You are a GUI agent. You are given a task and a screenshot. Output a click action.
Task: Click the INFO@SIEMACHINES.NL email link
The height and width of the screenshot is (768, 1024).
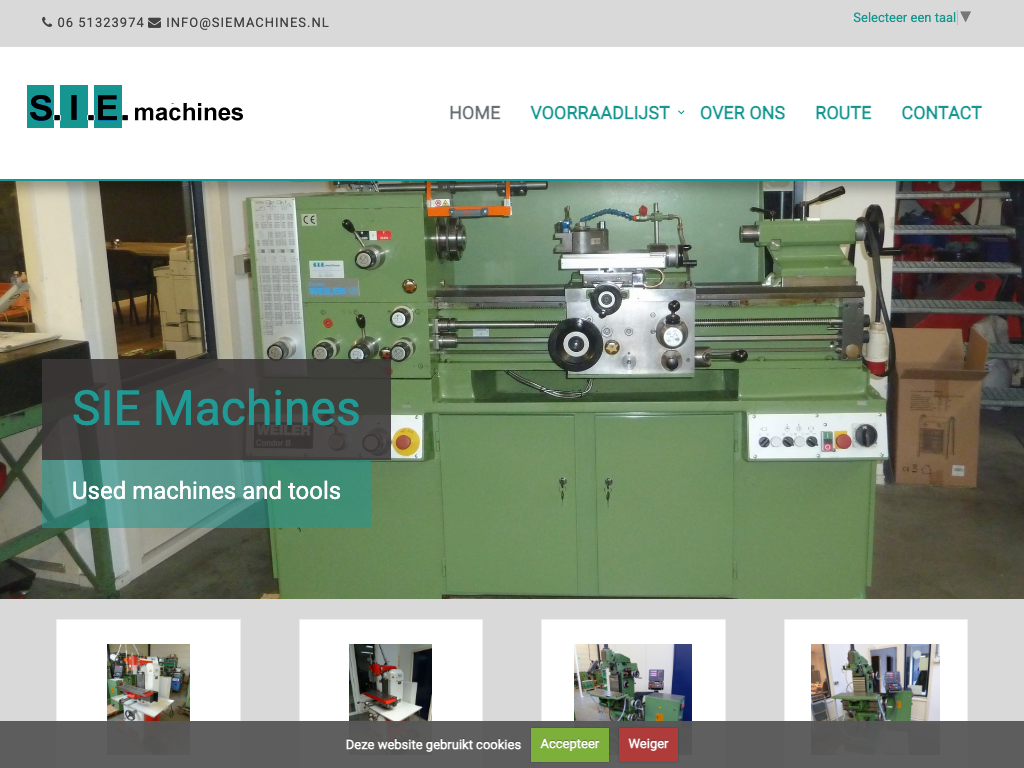(x=247, y=22)
